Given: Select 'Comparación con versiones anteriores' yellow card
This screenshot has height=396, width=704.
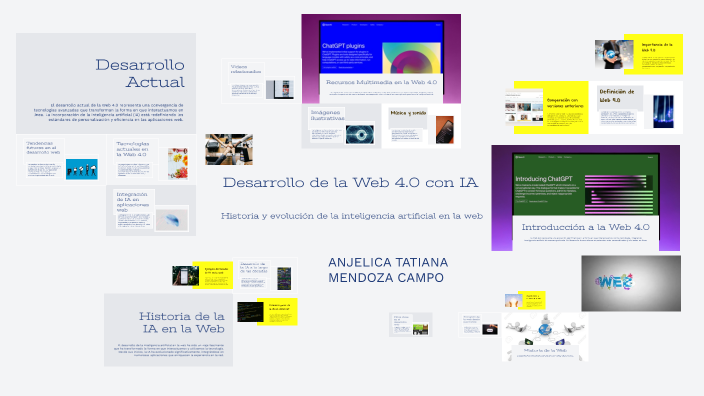Looking at the screenshot, I should [x=566, y=107].
